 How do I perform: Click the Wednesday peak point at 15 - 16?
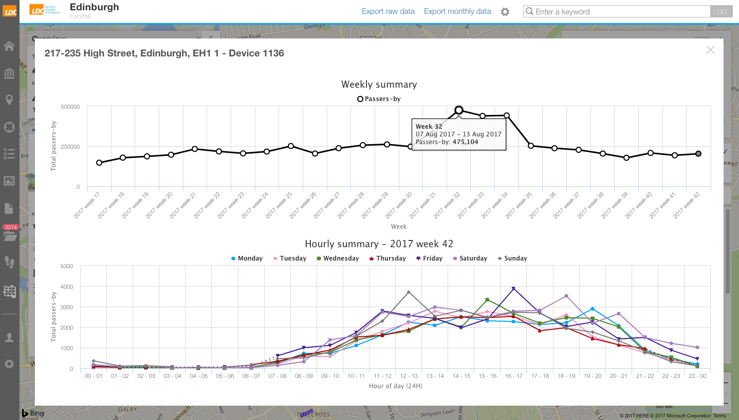click(x=487, y=300)
